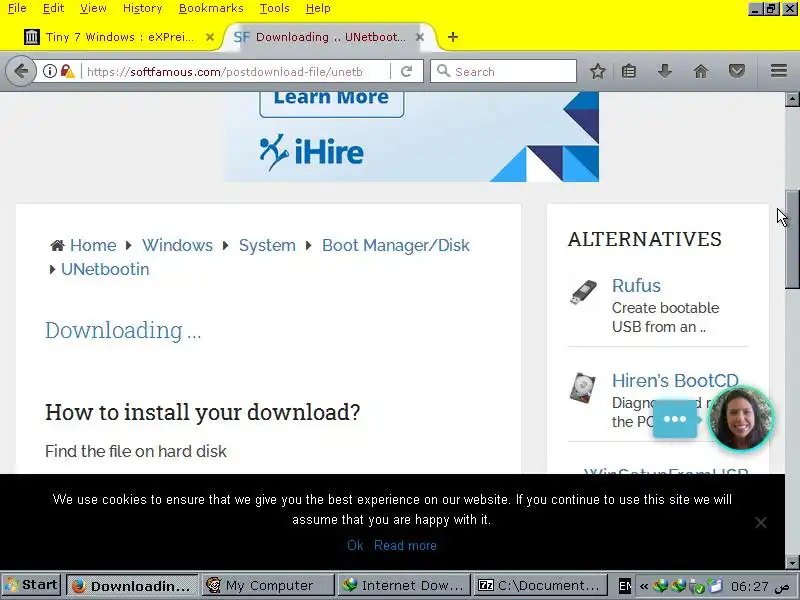The image size is (800, 600).
Task: Click the URL address bar
Action: click(x=235, y=71)
